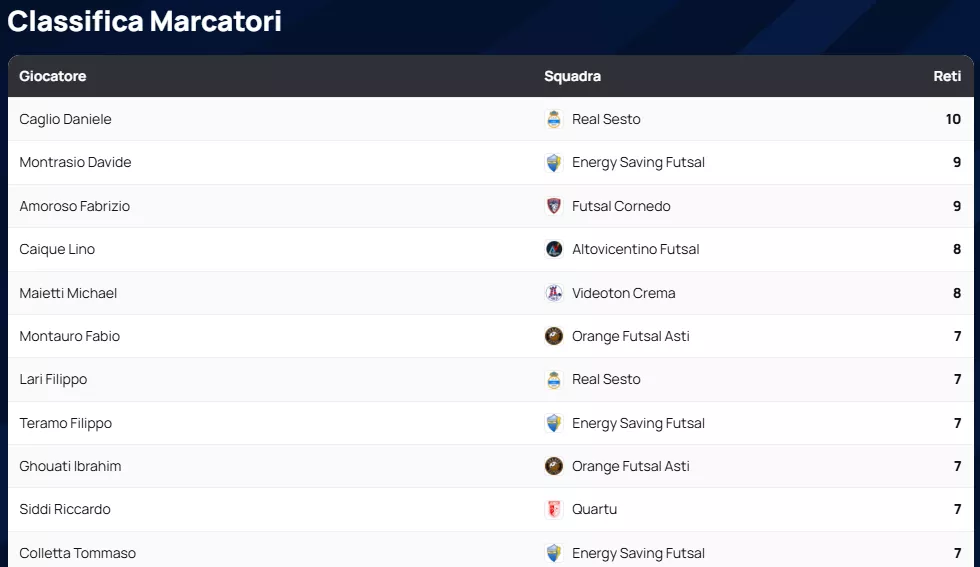
Task: Click the Futsal Cornedo team crest
Action: [554, 206]
